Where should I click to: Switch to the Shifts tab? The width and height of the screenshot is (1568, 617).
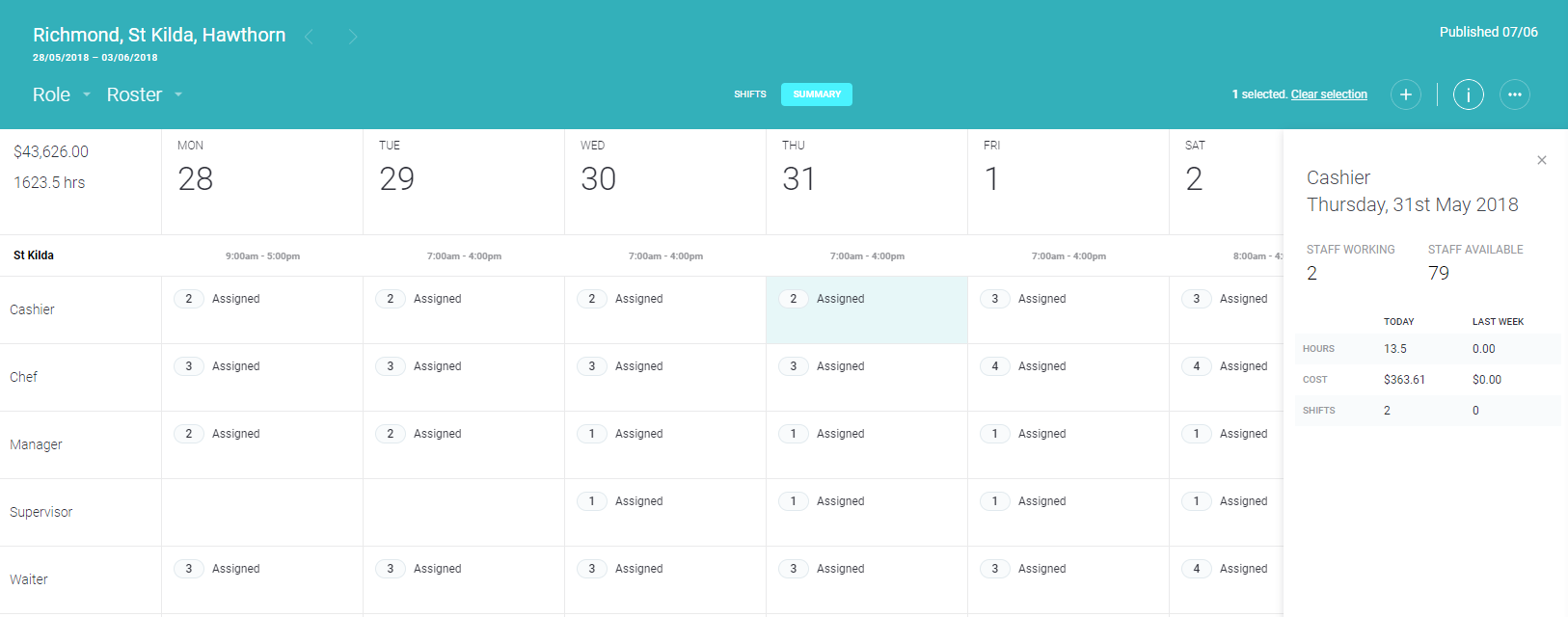pyautogui.click(x=749, y=94)
